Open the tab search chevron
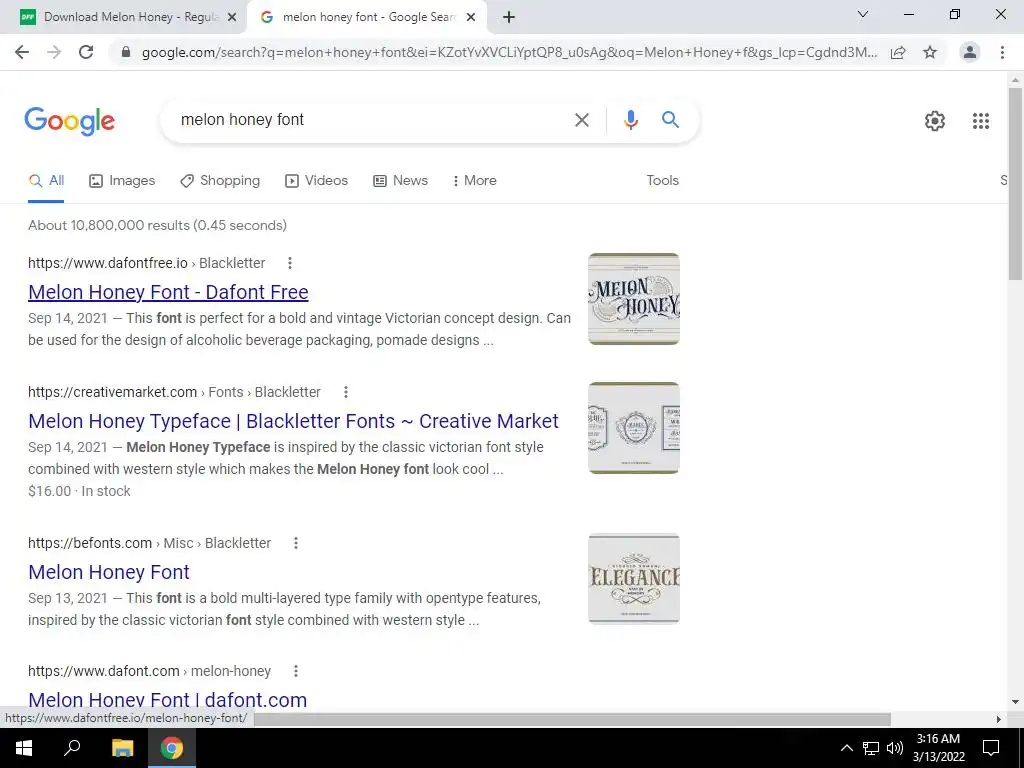1024x768 pixels. click(x=863, y=14)
